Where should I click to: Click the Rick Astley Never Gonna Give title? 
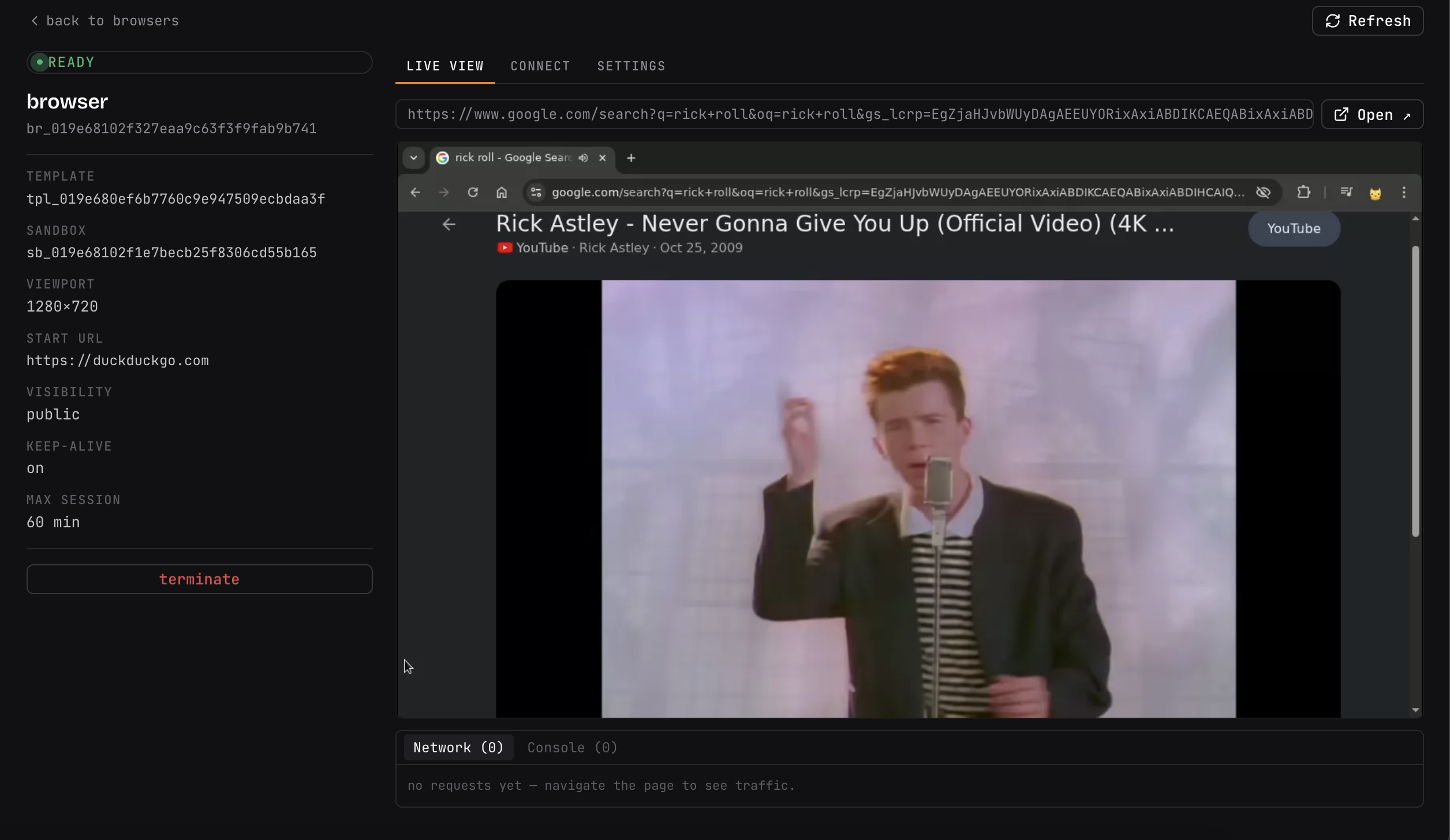tap(835, 224)
